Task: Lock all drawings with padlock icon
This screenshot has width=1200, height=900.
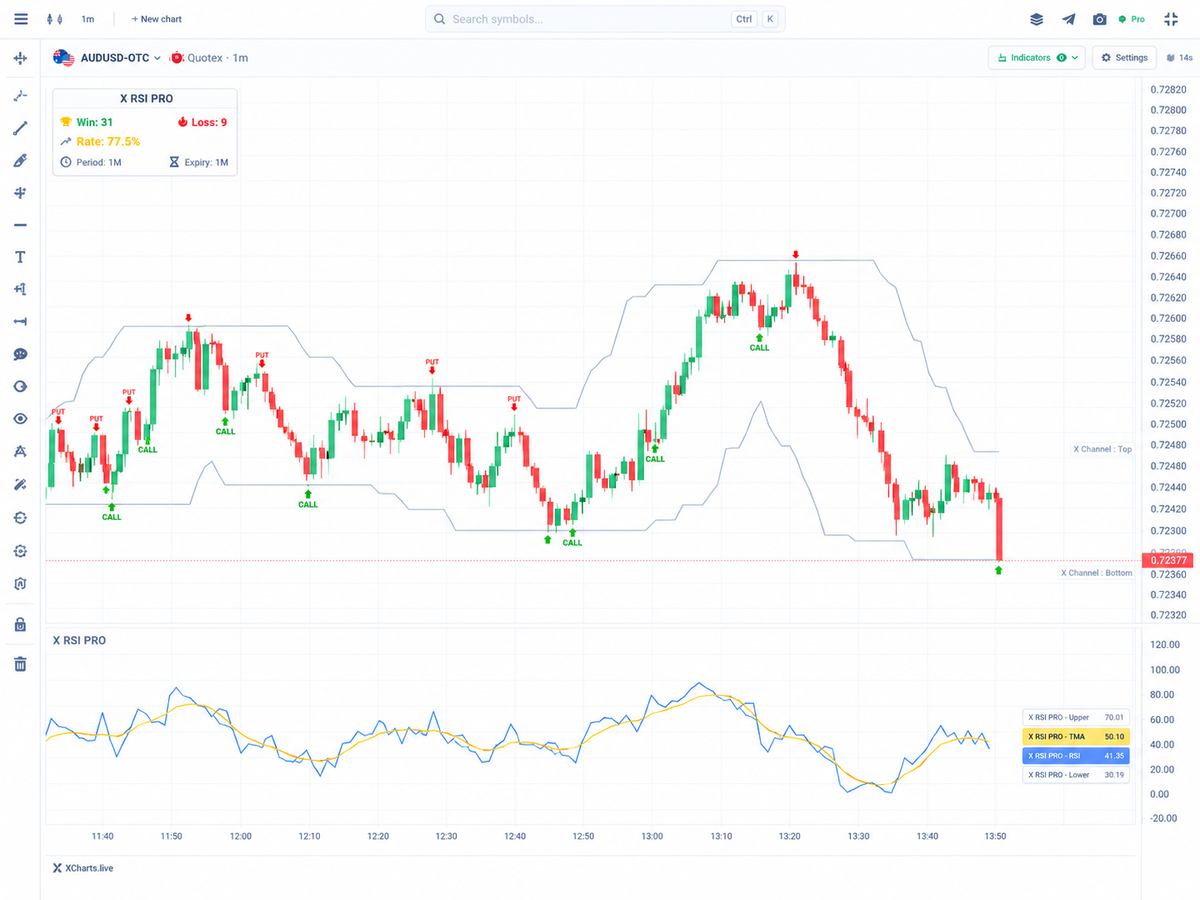Action: [x=20, y=625]
